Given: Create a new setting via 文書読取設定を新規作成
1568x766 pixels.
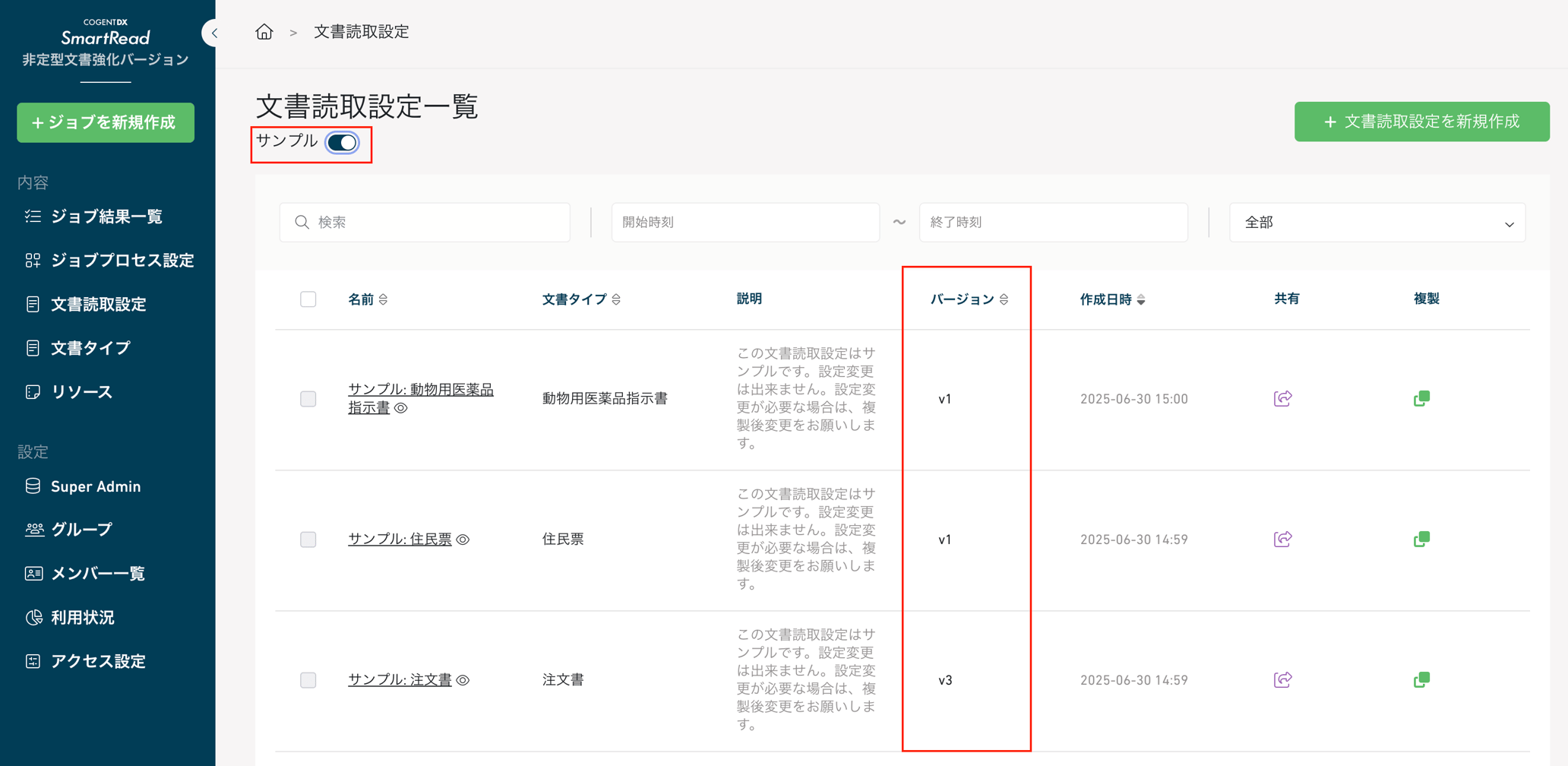Looking at the screenshot, I should [x=1421, y=121].
